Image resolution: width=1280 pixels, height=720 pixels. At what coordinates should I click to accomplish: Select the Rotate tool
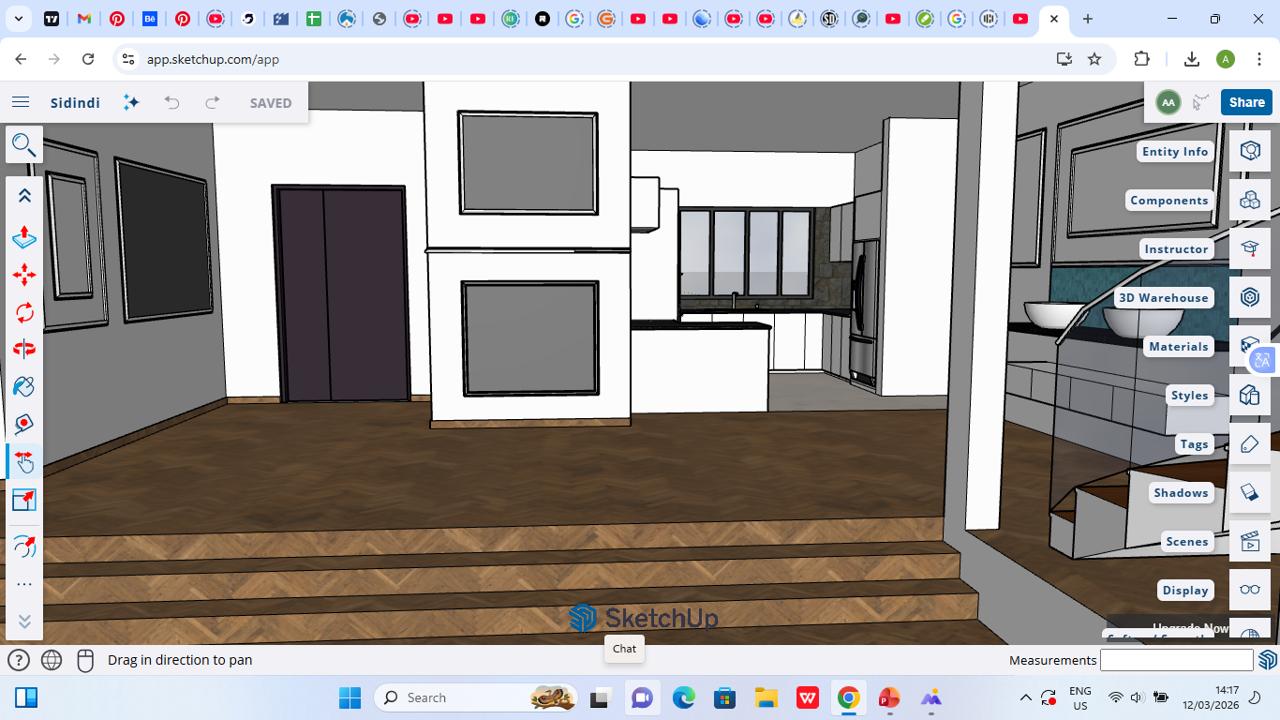pyautogui.click(x=24, y=313)
